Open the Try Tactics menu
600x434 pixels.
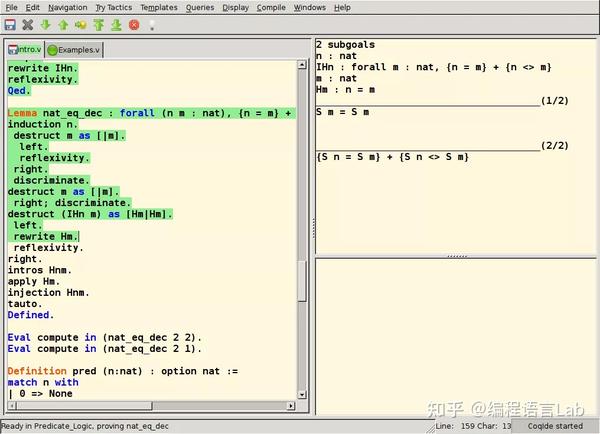(x=114, y=7)
